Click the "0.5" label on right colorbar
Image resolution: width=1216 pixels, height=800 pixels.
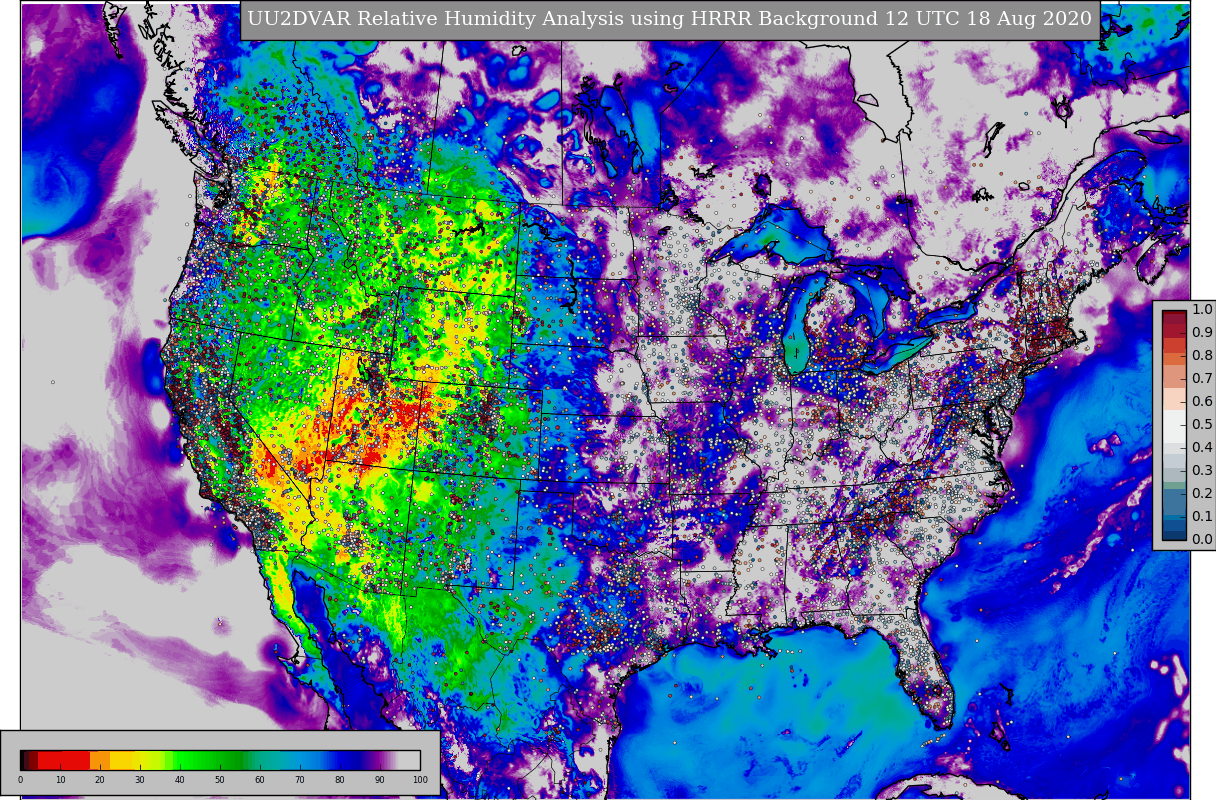coord(1201,424)
